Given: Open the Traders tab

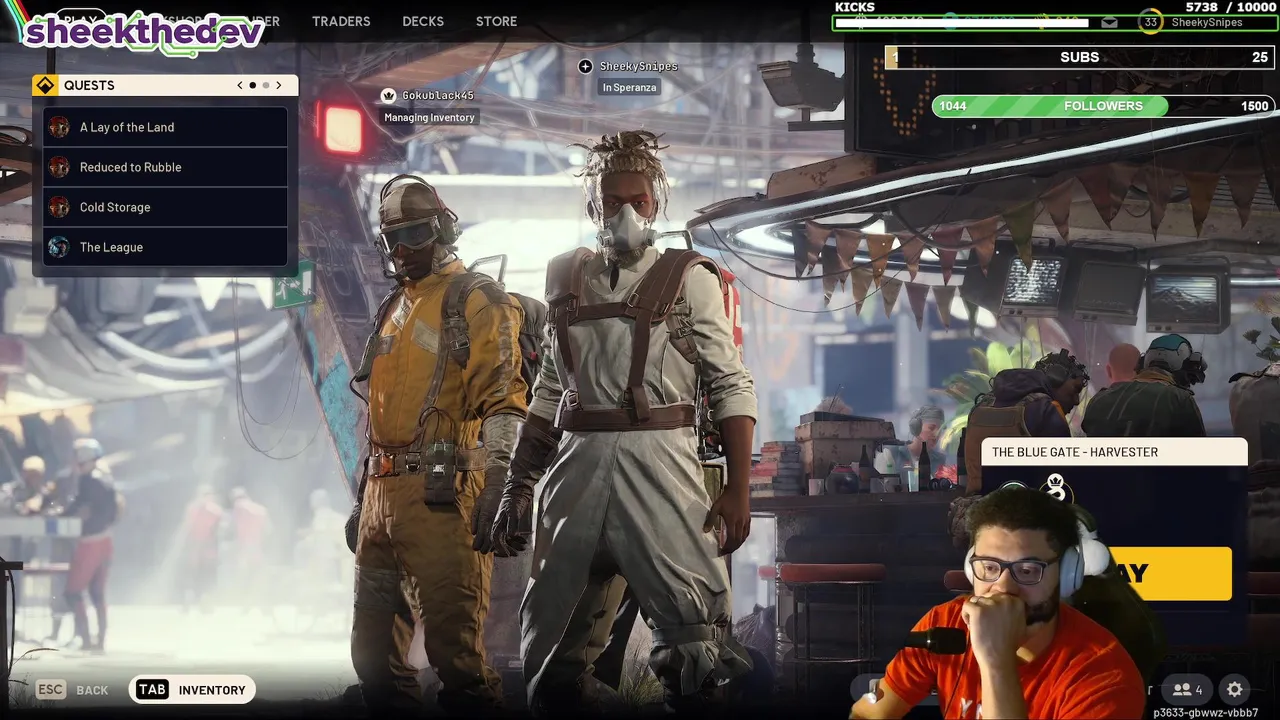Looking at the screenshot, I should click(341, 21).
